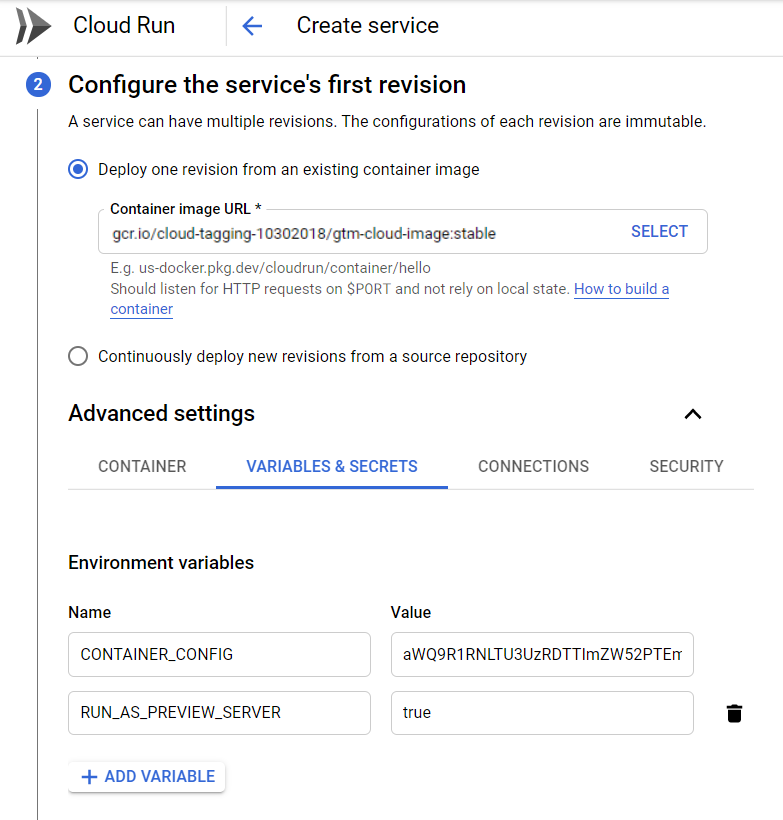Open the How to build a container link

point(621,289)
